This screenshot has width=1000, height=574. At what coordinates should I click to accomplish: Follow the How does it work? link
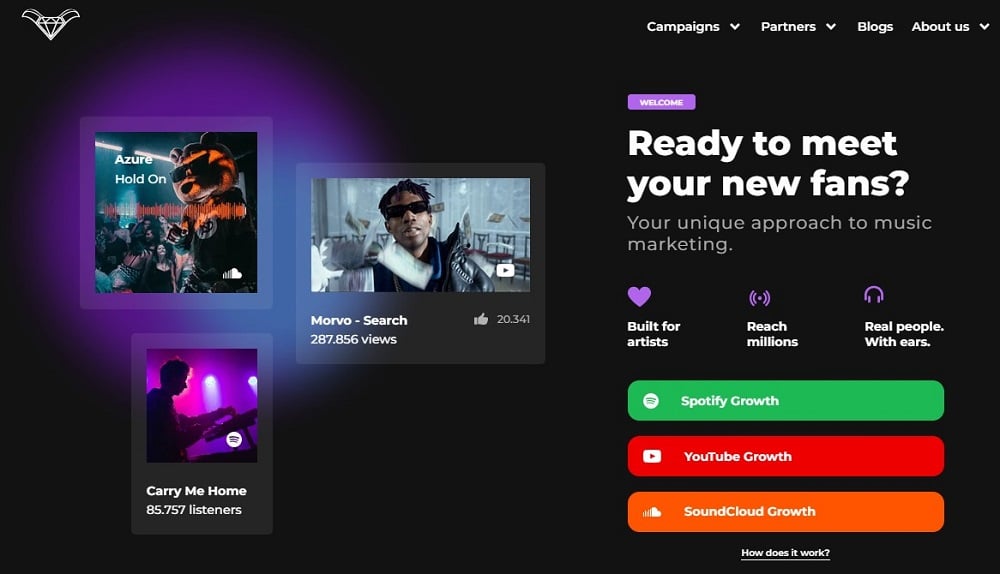[786, 553]
